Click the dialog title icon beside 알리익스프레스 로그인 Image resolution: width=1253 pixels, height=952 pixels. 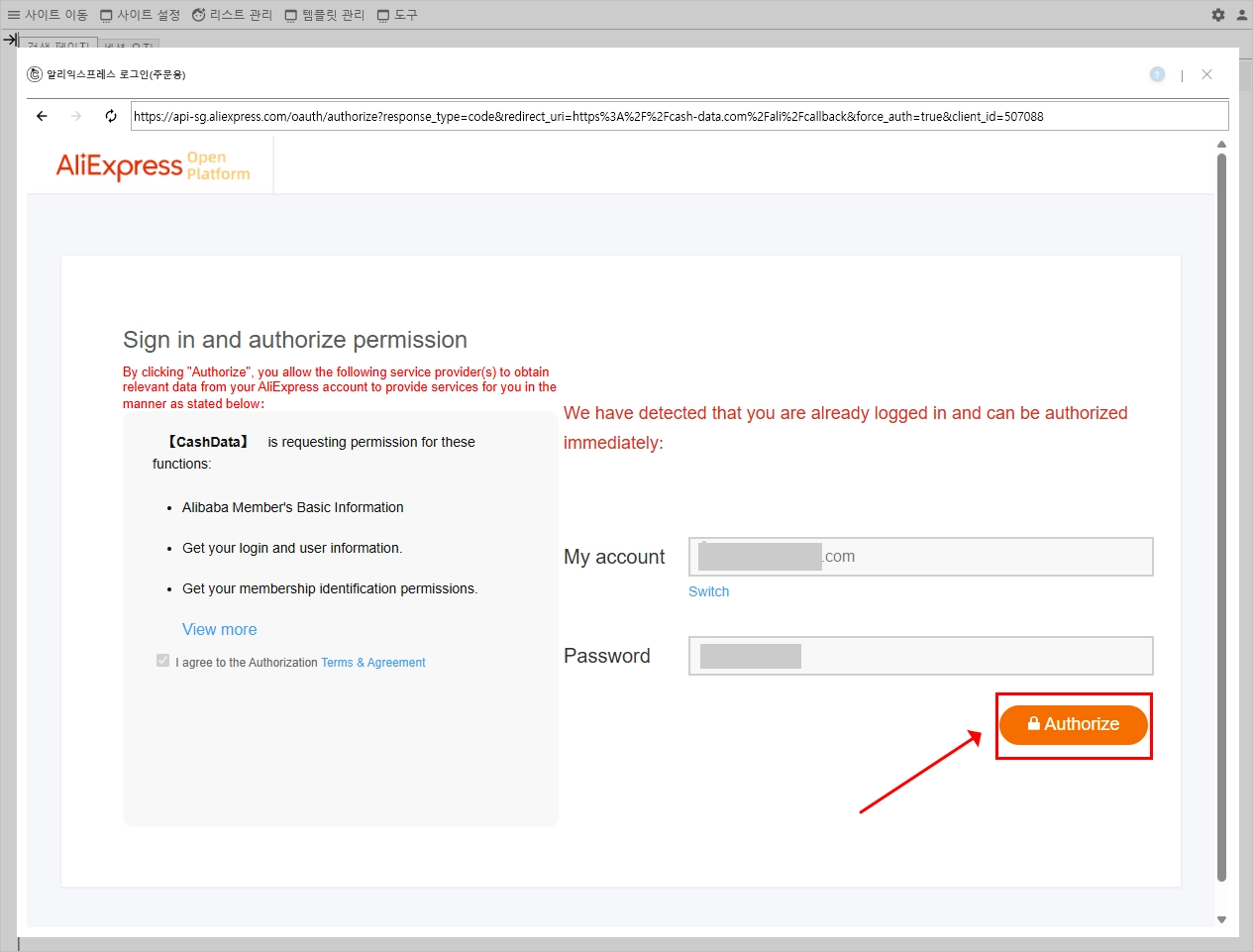pyautogui.click(x=35, y=74)
